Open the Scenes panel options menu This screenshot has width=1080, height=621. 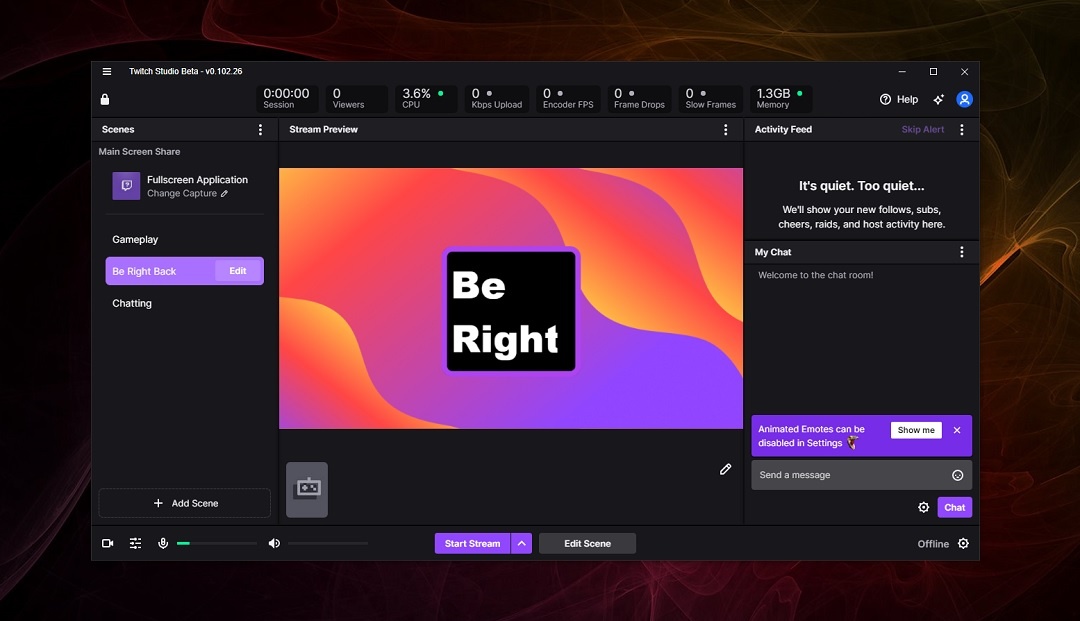tap(261, 130)
